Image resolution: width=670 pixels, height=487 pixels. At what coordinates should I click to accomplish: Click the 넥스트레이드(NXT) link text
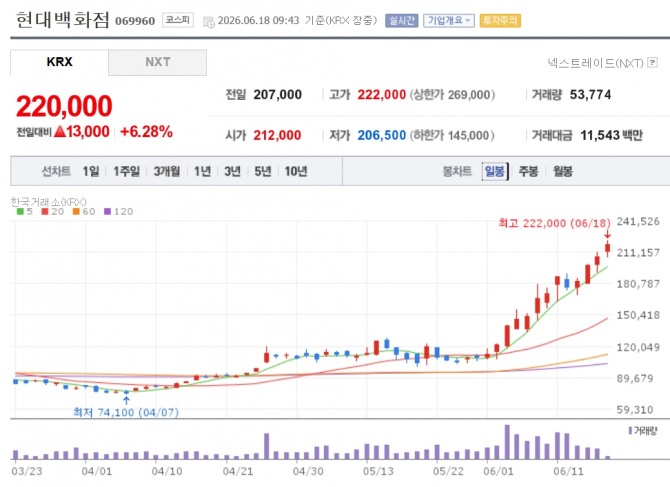pos(595,63)
